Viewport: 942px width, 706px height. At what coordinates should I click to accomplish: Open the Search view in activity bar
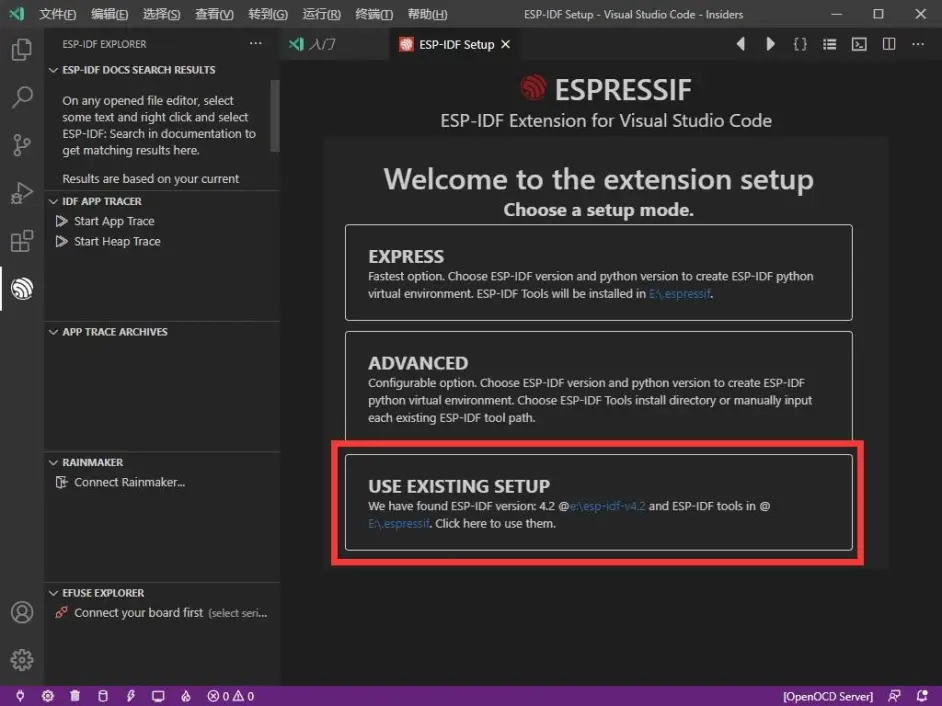click(22, 97)
